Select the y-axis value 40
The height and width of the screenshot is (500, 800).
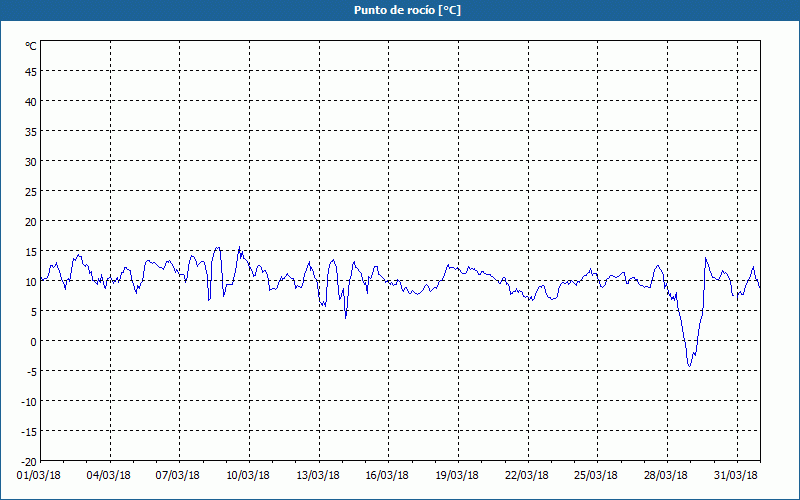(x=31, y=102)
